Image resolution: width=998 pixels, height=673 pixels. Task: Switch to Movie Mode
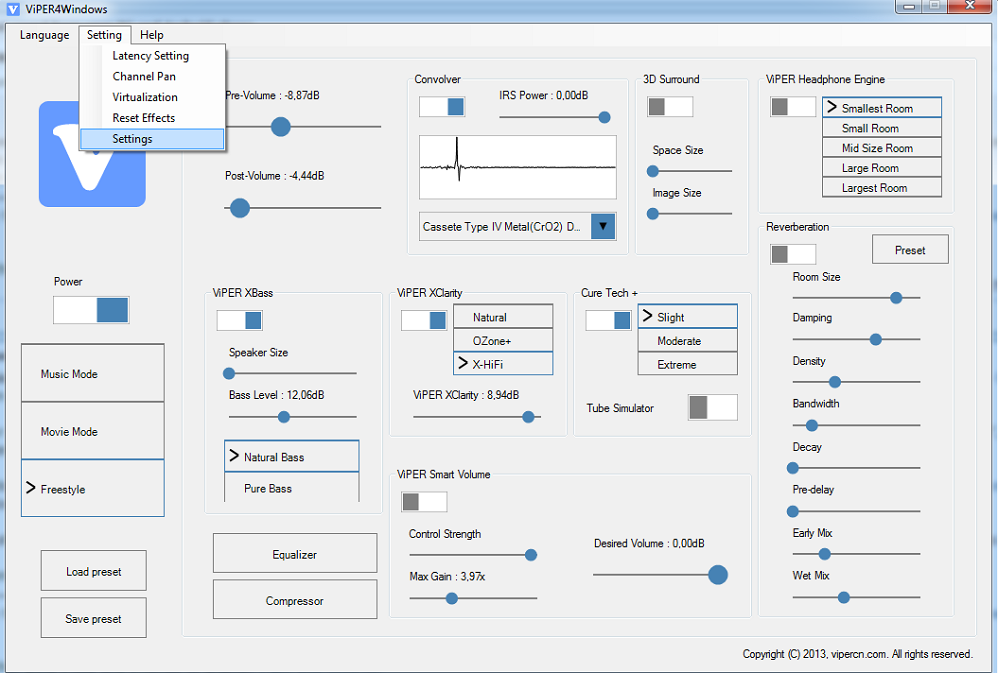93,431
